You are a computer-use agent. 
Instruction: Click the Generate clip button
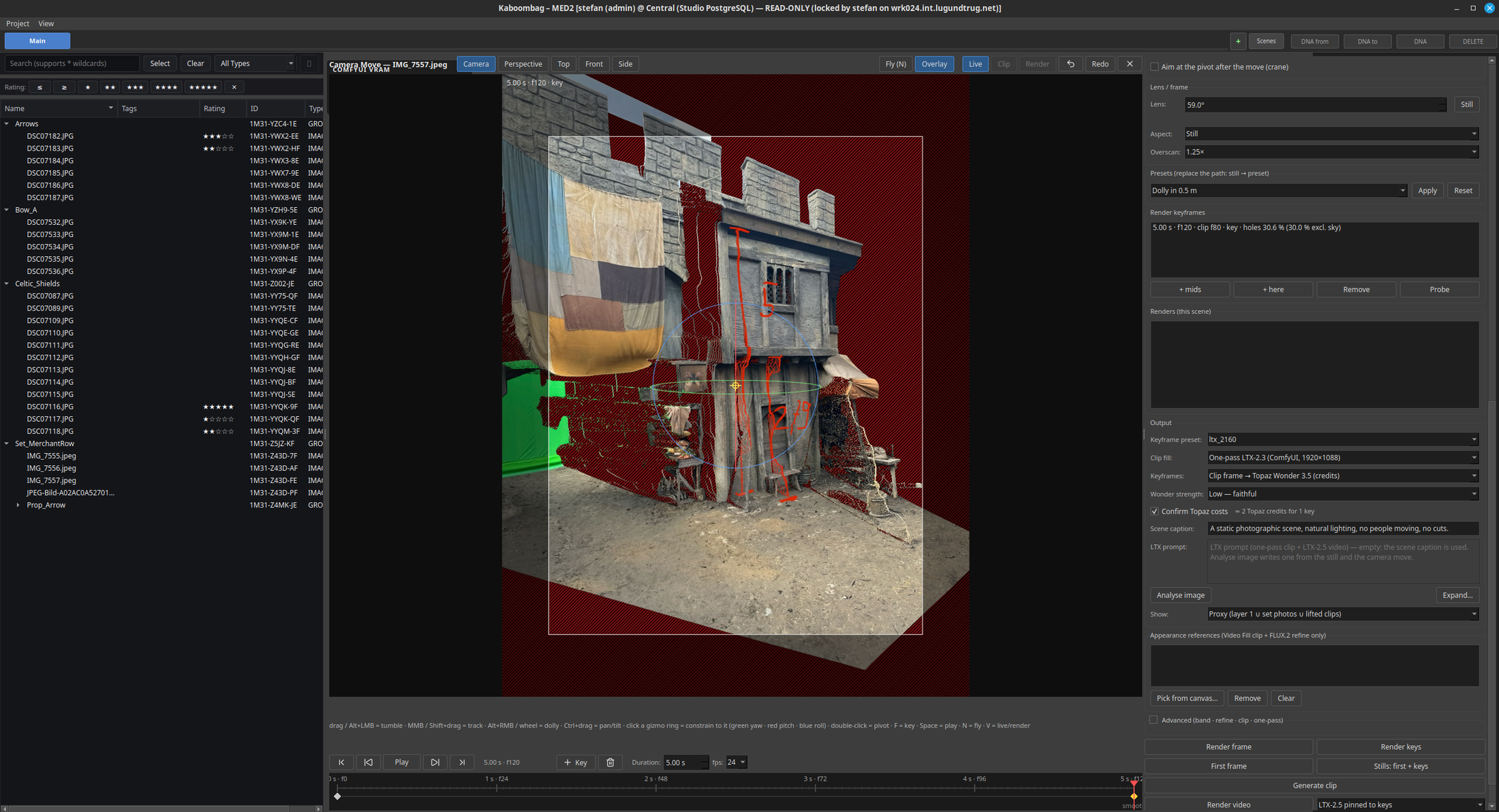tap(1314, 785)
